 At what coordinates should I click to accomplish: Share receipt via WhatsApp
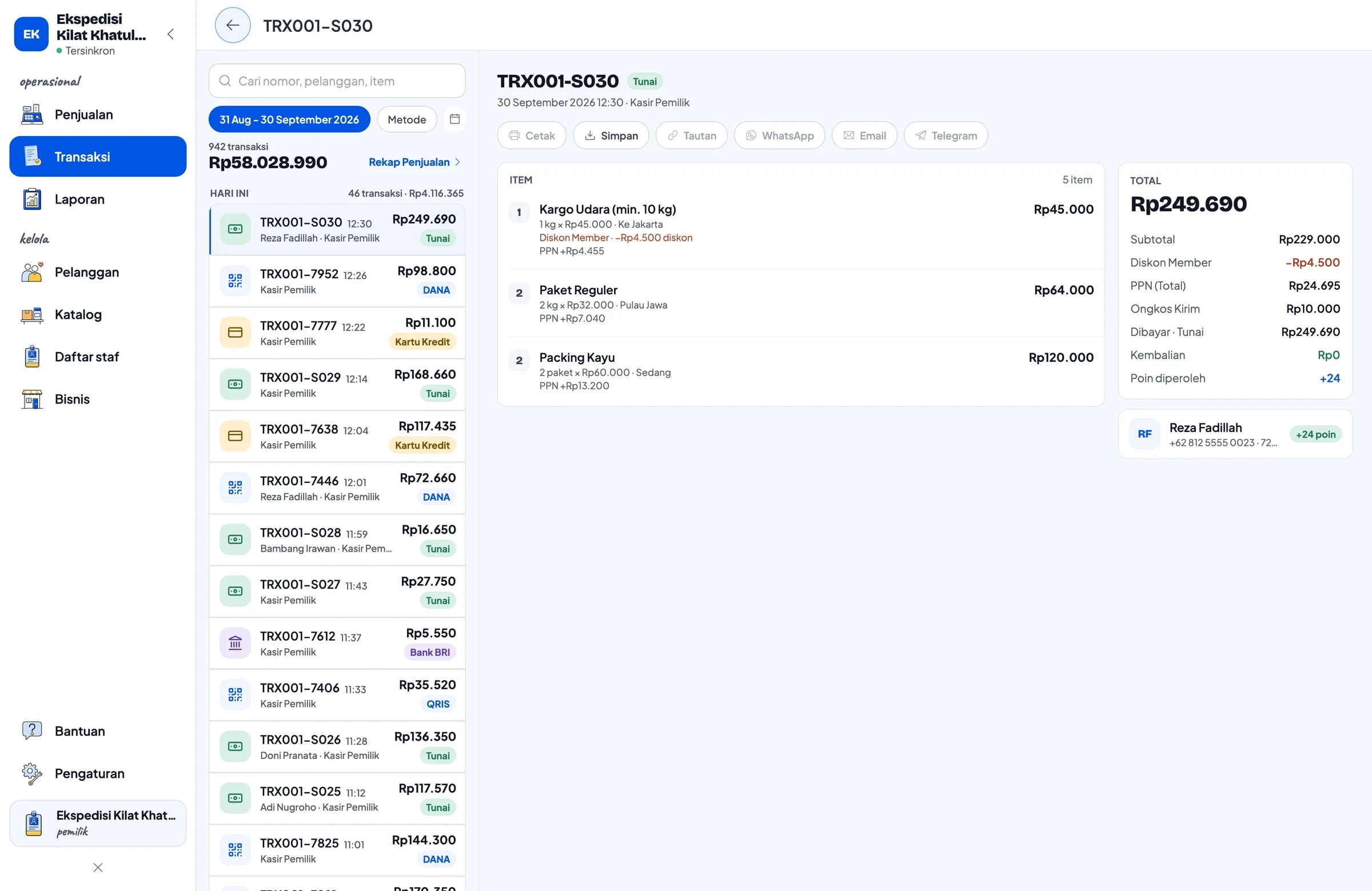pyautogui.click(x=779, y=135)
